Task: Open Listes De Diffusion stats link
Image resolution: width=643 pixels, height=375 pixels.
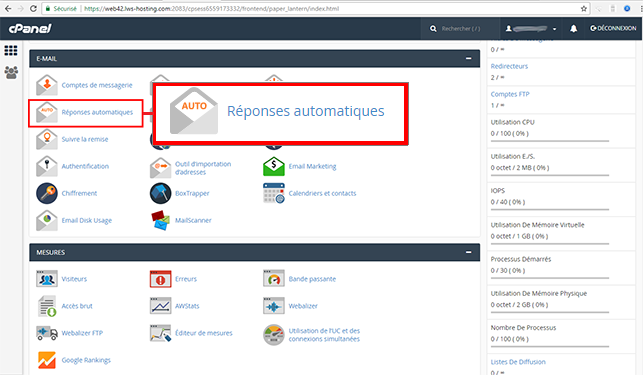Action: coord(518,362)
